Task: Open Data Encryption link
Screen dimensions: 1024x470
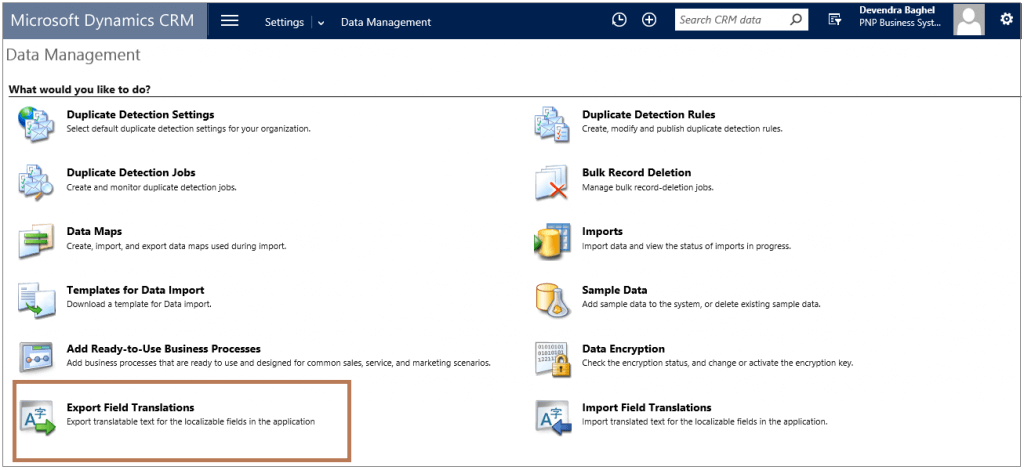Action: [x=623, y=349]
